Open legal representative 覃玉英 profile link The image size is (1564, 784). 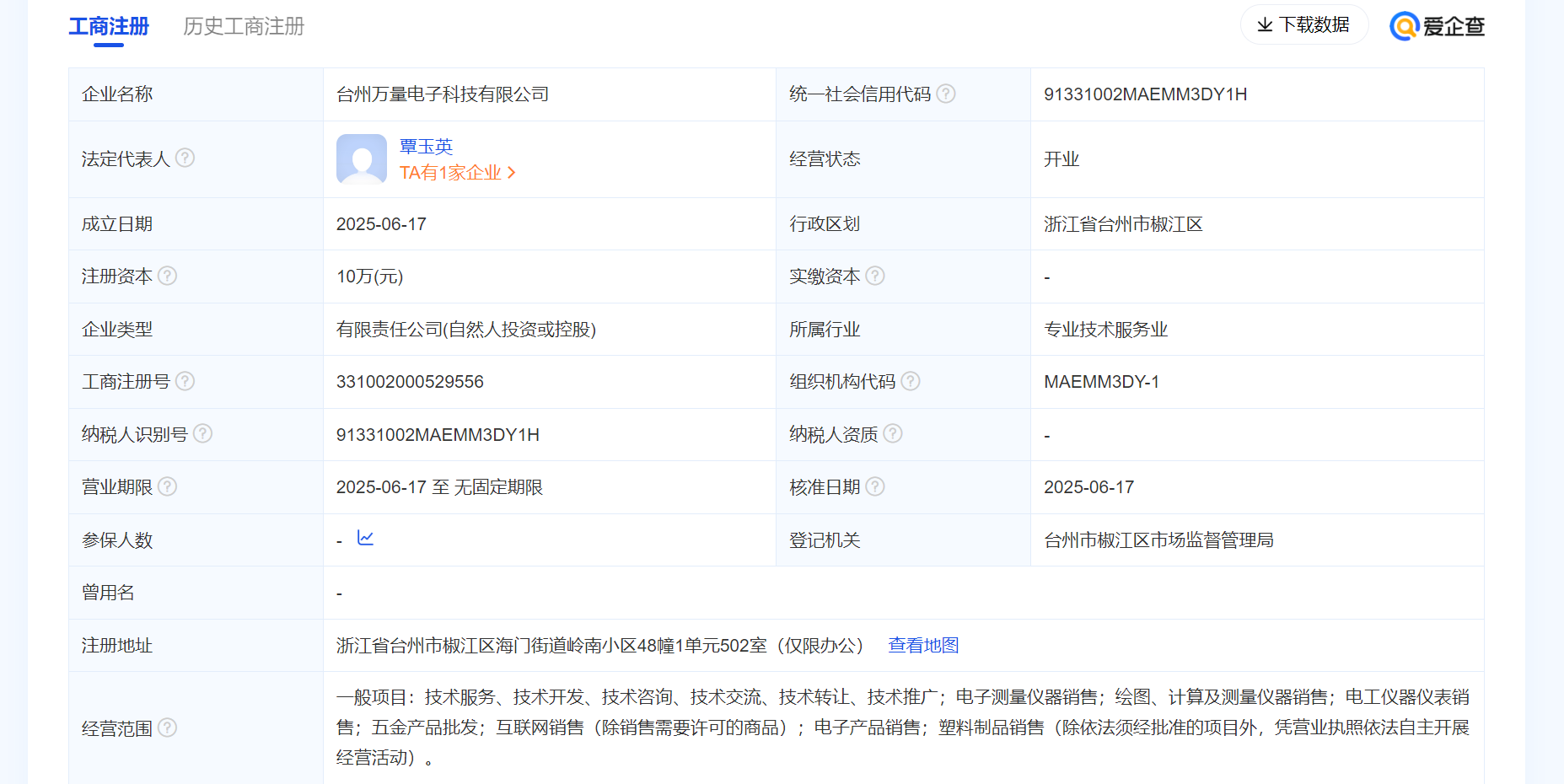(x=426, y=147)
